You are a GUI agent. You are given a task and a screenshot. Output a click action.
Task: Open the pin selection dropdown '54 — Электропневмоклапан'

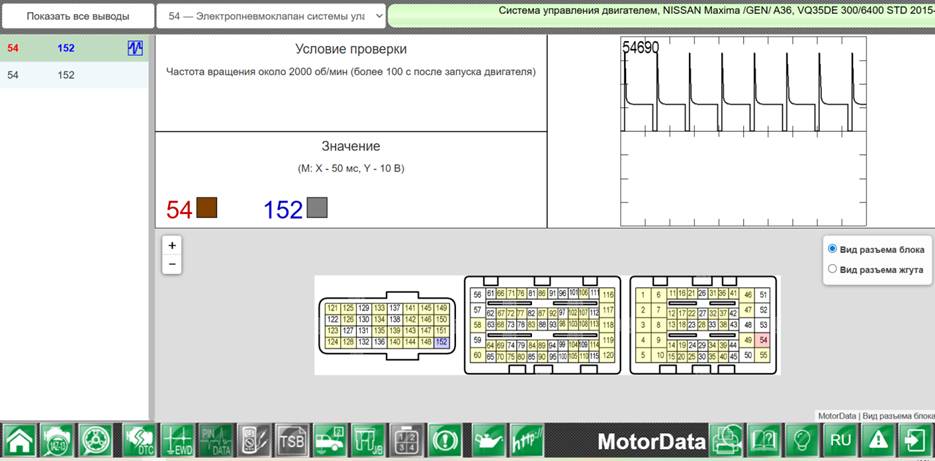click(271, 17)
